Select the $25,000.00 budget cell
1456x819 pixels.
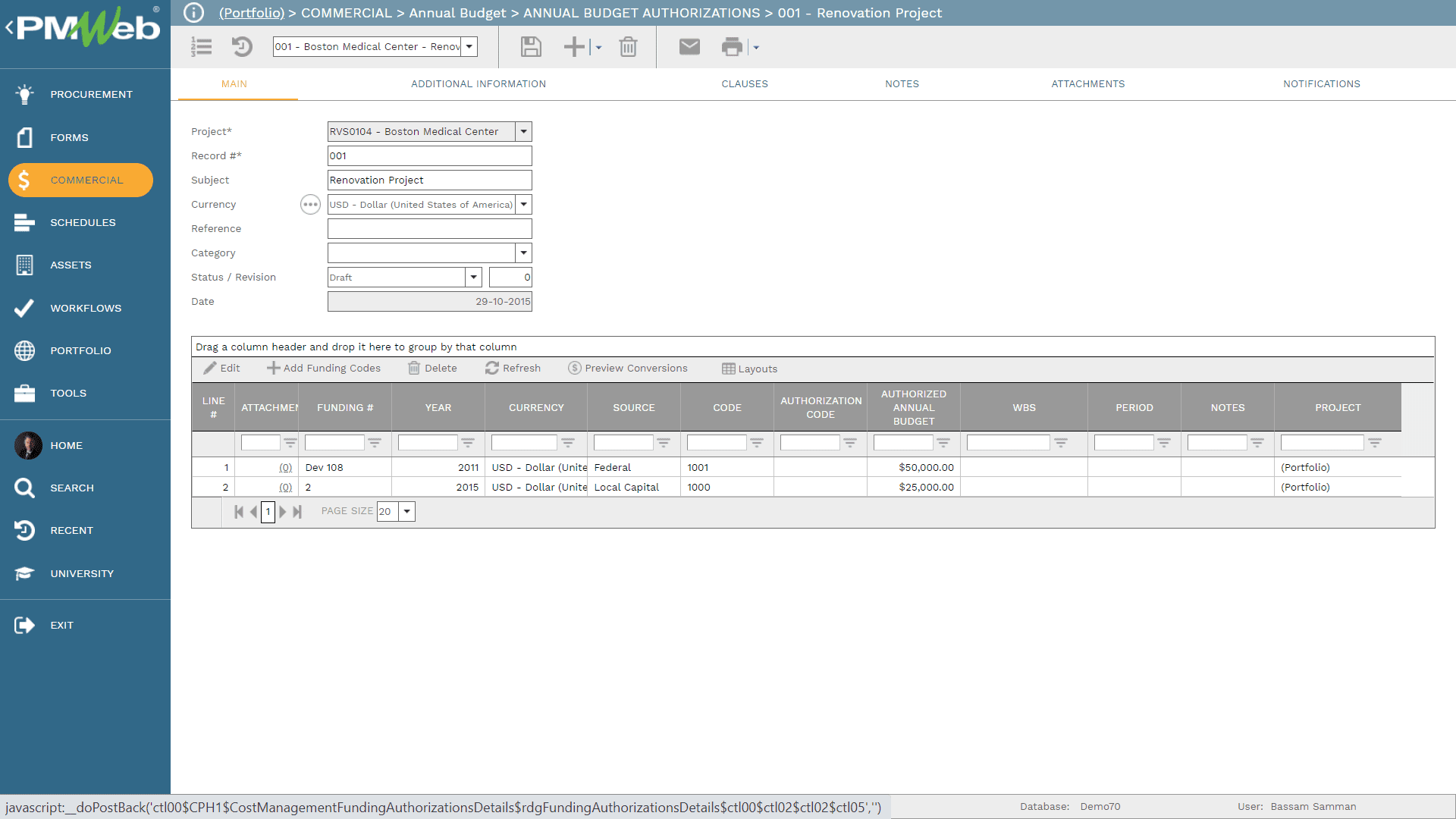[914, 487]
